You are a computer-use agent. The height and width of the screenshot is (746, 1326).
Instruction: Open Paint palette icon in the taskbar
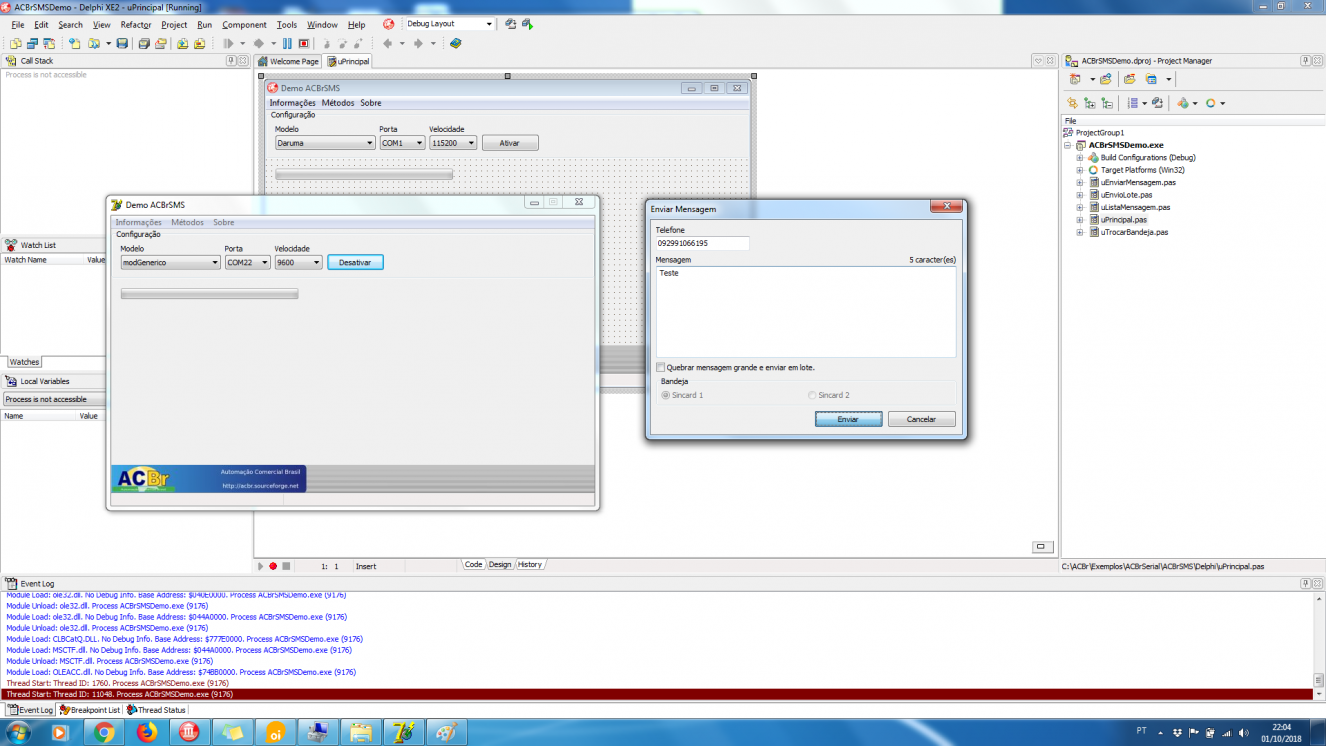tap(447, 732)
